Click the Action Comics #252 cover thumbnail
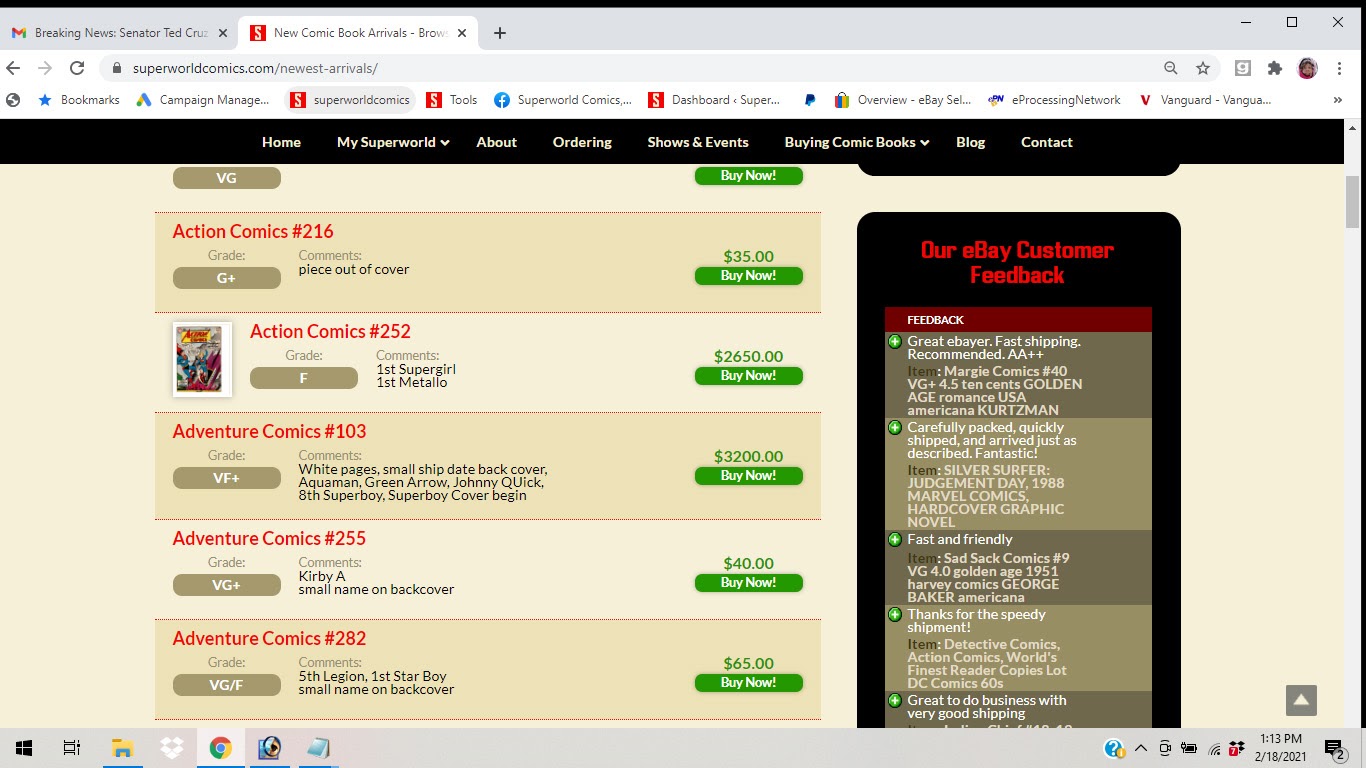Image resolution: width=1366 pixels, height=768 pixels. click(202, 359)
